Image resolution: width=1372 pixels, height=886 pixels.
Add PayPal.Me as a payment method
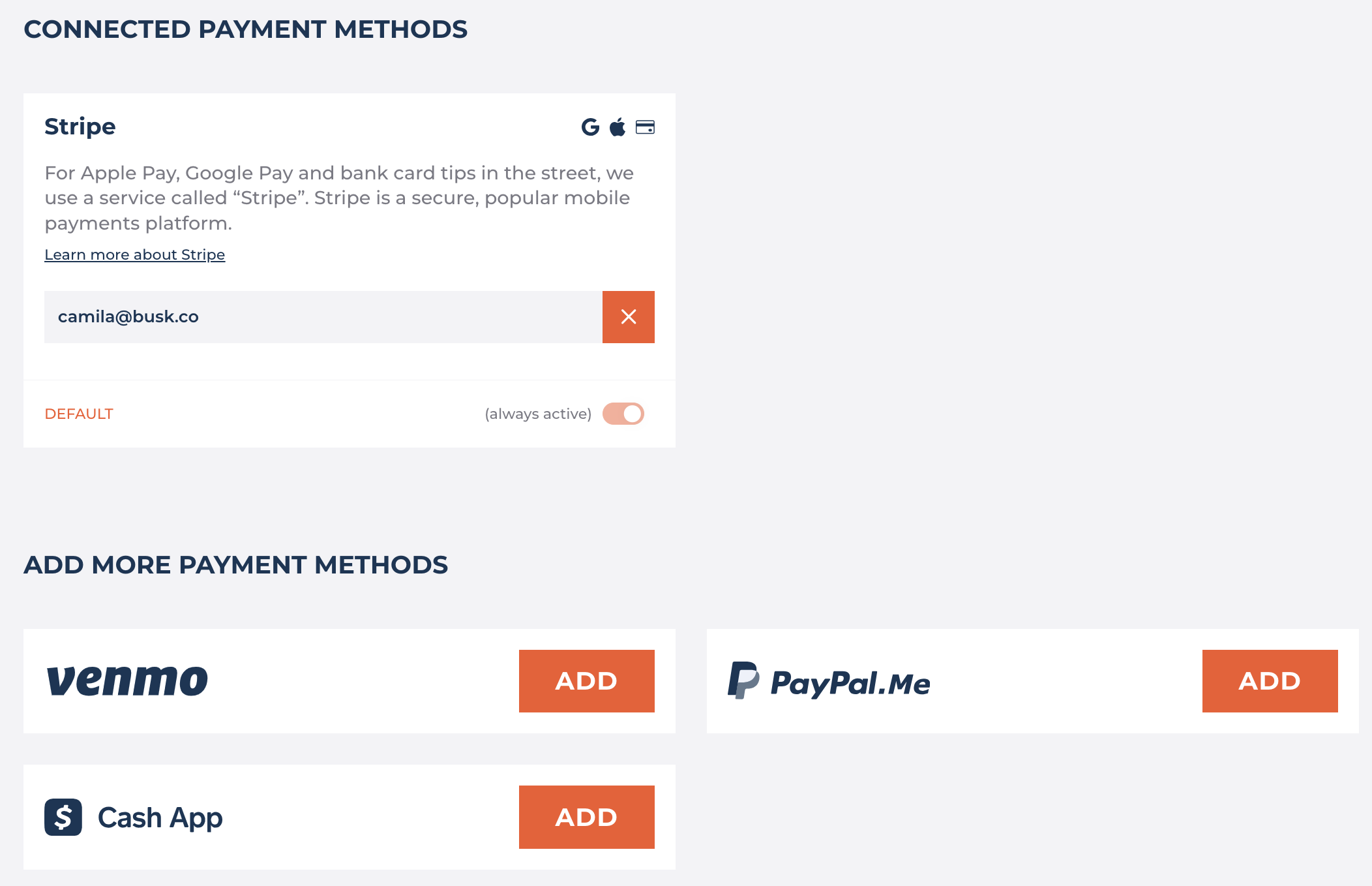[1270, 681]
